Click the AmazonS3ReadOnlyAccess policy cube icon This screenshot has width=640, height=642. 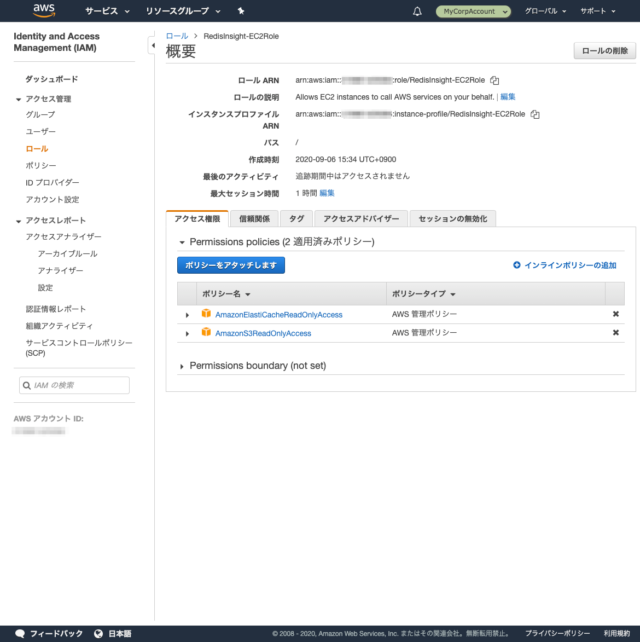(x=206, y=332)
